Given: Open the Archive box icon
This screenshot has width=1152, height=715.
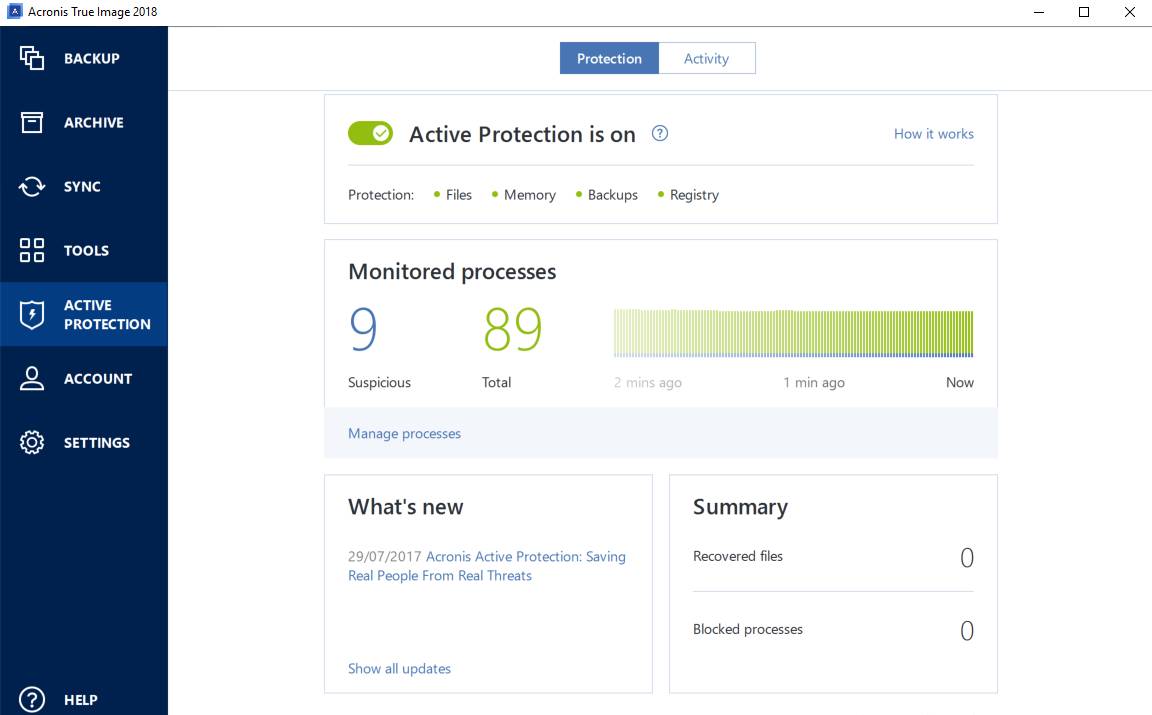Looking at the screenshot, I should pos(32,122).
